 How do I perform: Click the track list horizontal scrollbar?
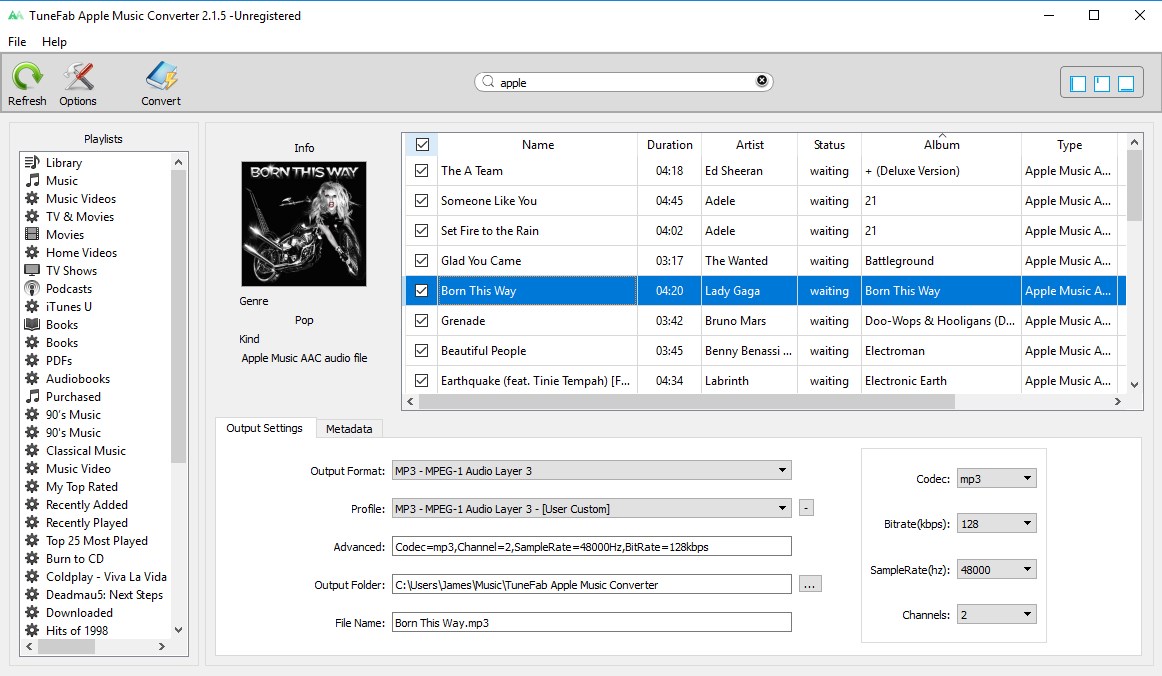[686, 401]
